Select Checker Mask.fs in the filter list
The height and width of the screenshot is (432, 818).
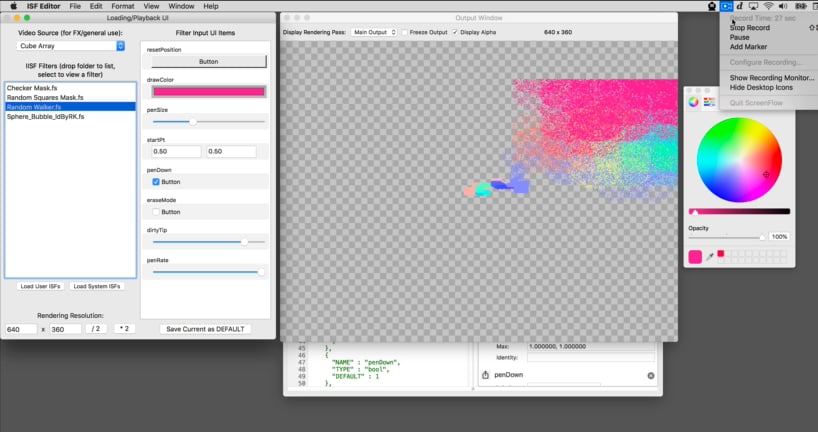point(32,88)
